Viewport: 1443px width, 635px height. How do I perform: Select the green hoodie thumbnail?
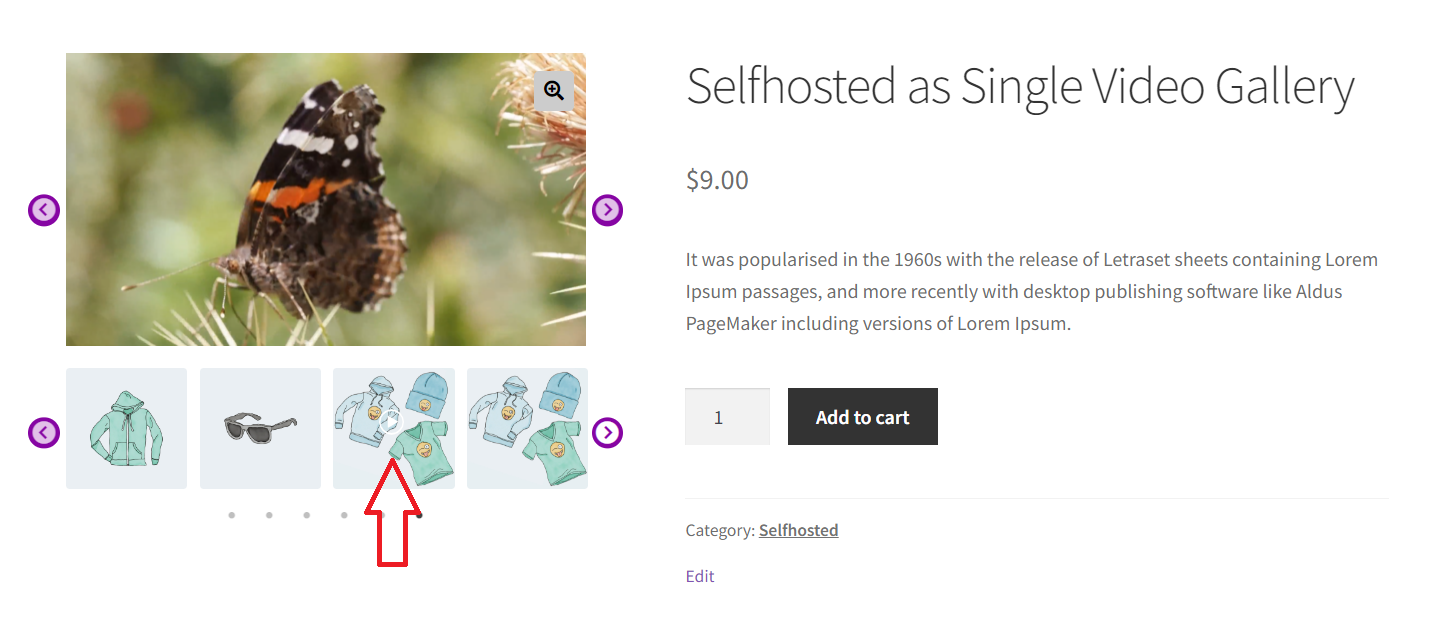[x=126, y=428]
